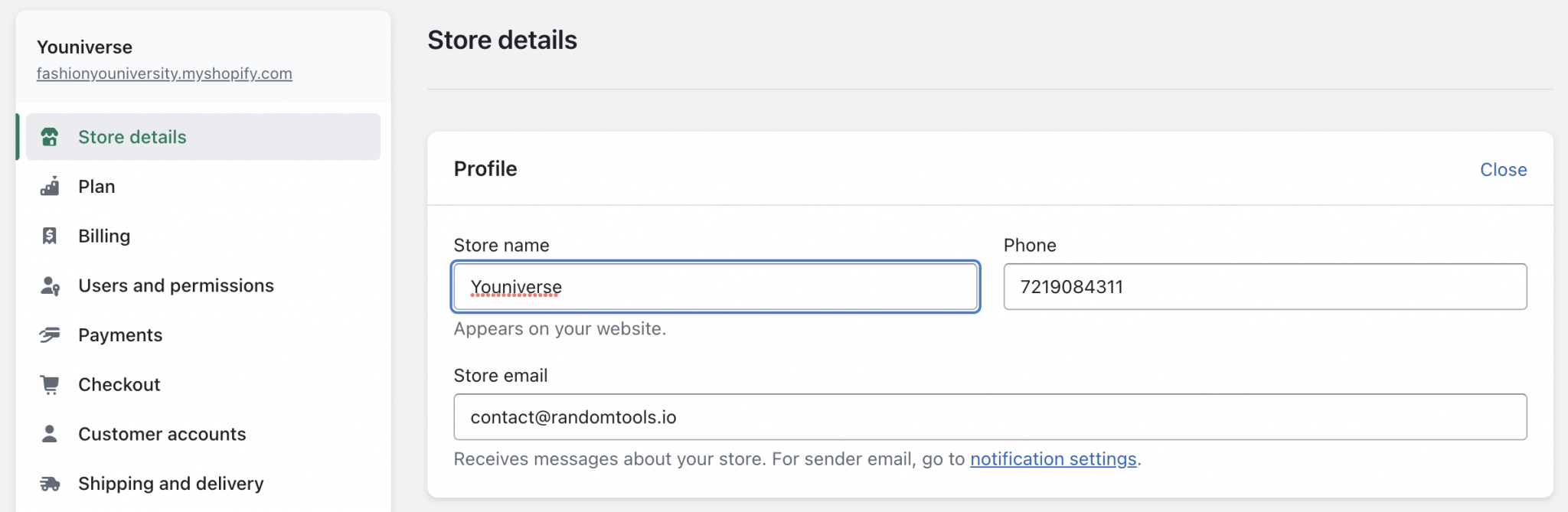Focus the Store name text field
This screenshot has height=512, width=1568.
point(715,287)
